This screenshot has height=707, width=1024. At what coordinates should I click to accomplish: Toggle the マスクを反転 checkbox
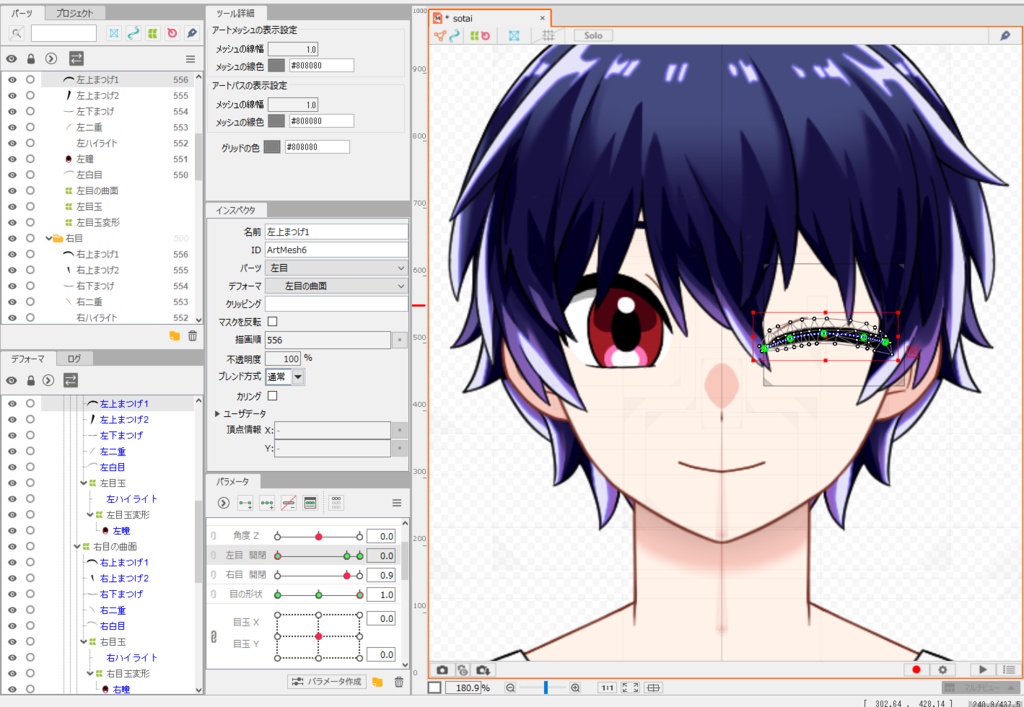[272, 321]
